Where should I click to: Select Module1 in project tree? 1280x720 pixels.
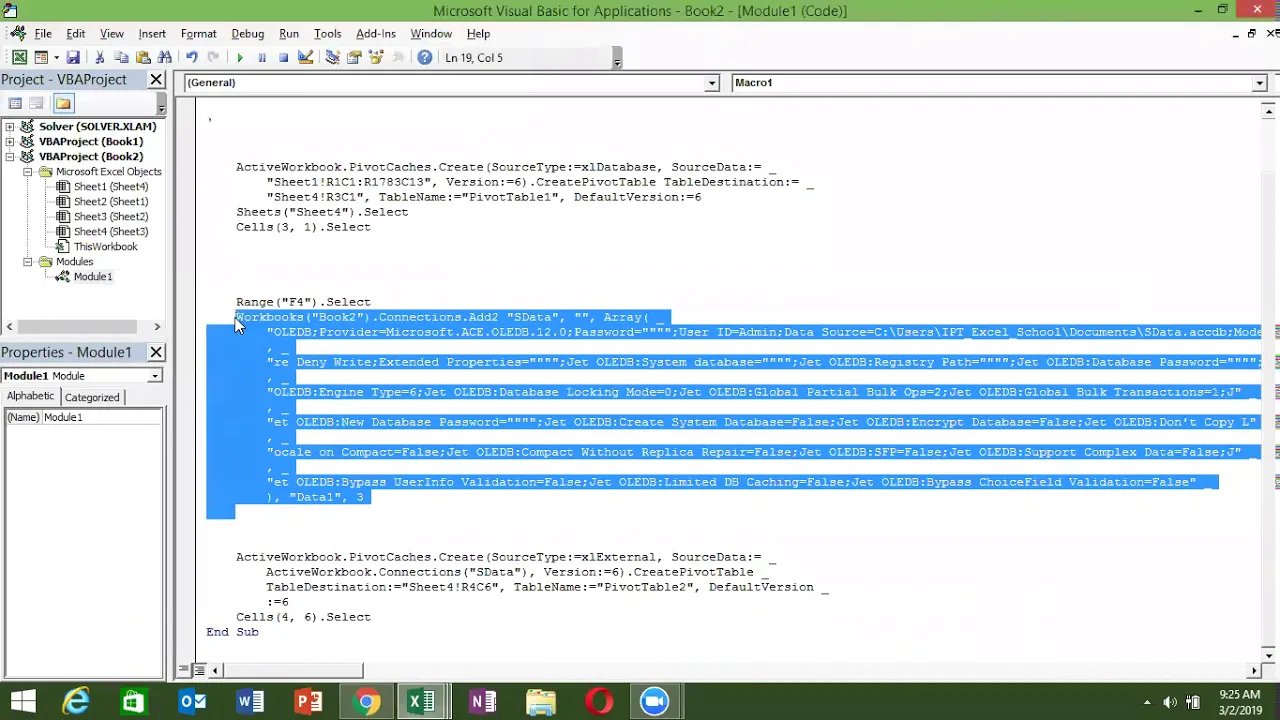92,277
